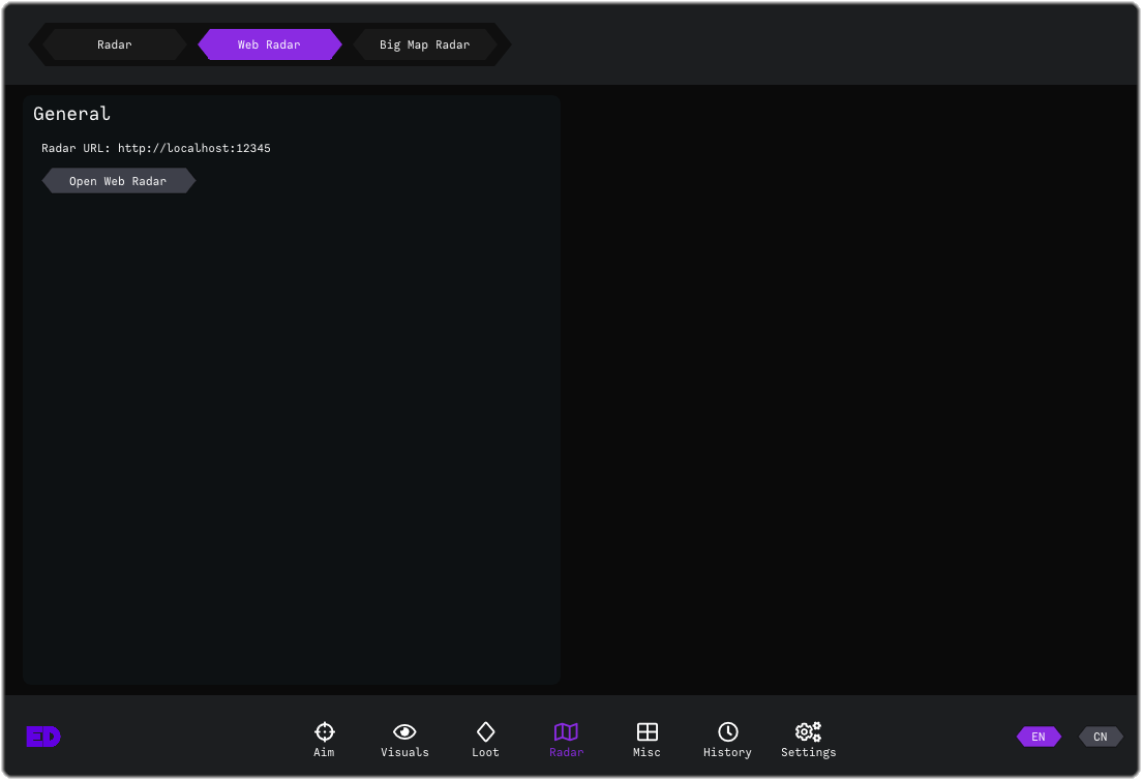Switch language to EN
Viewport: 1142px width, 780px height.
coord(1038,737)
